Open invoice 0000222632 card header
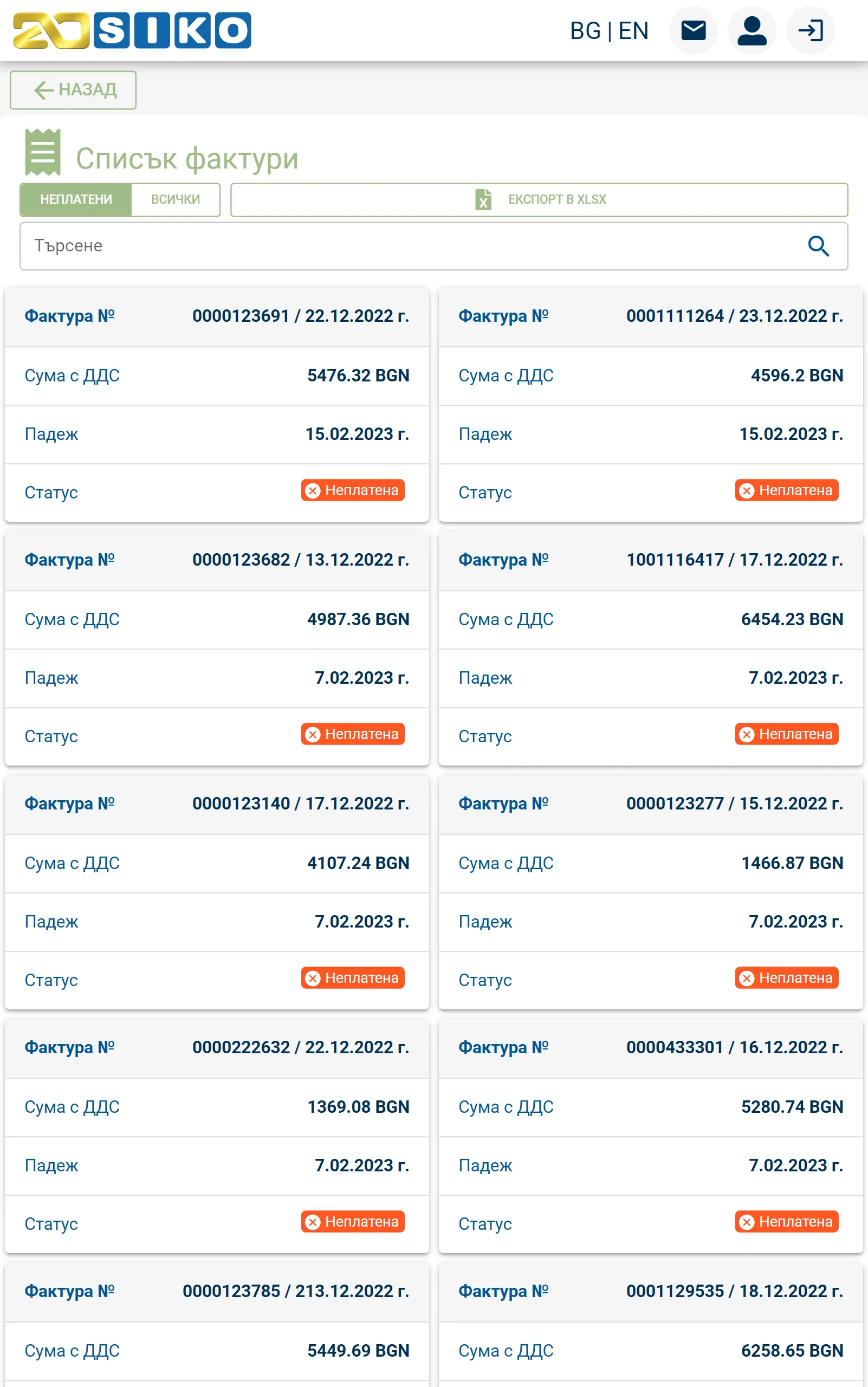This screenshot has width=868, height=1387. click(216, 1048)
